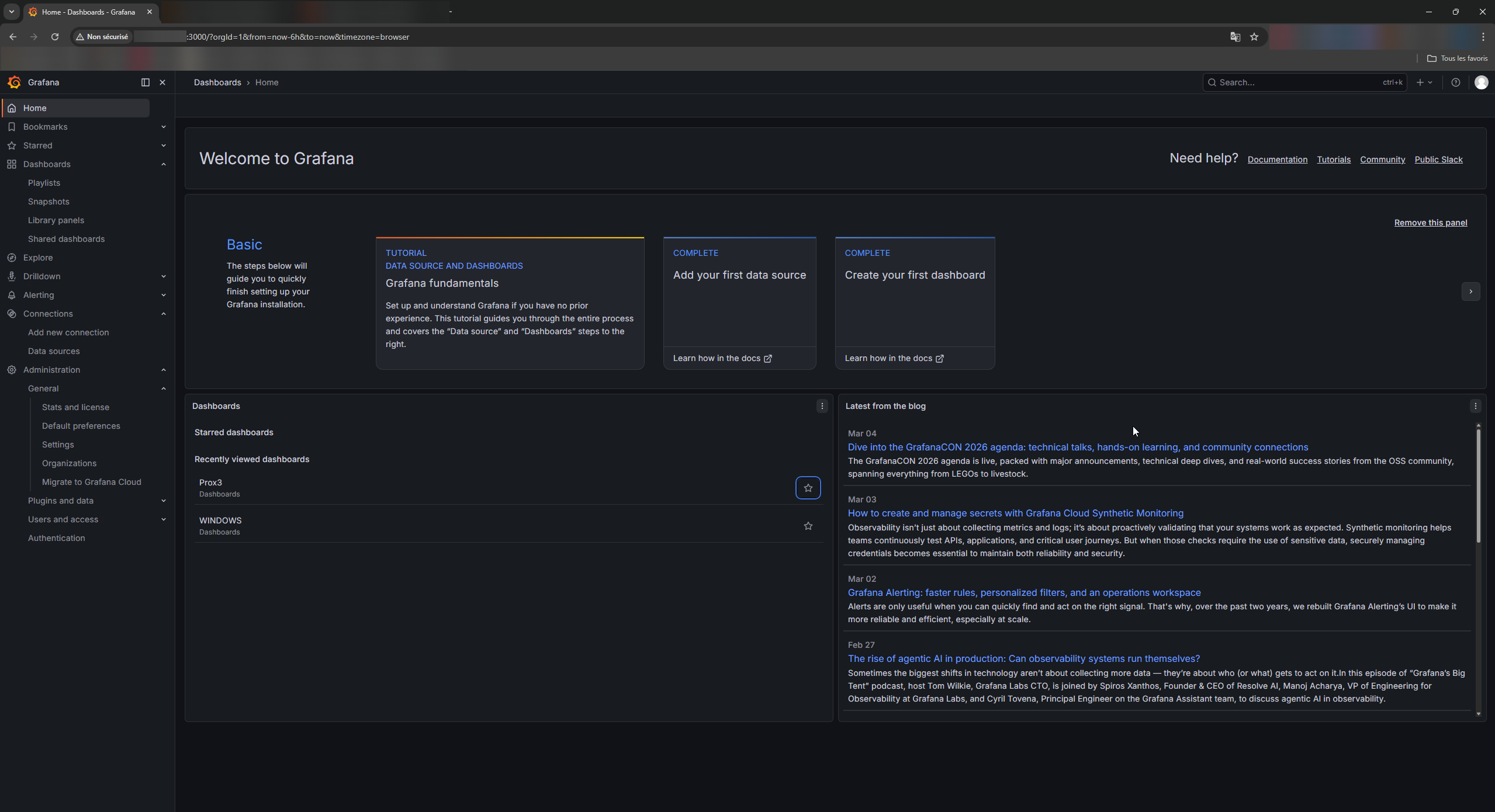Close the sidebar menu with X icon

pyautogui.click(x=162, y=82)
